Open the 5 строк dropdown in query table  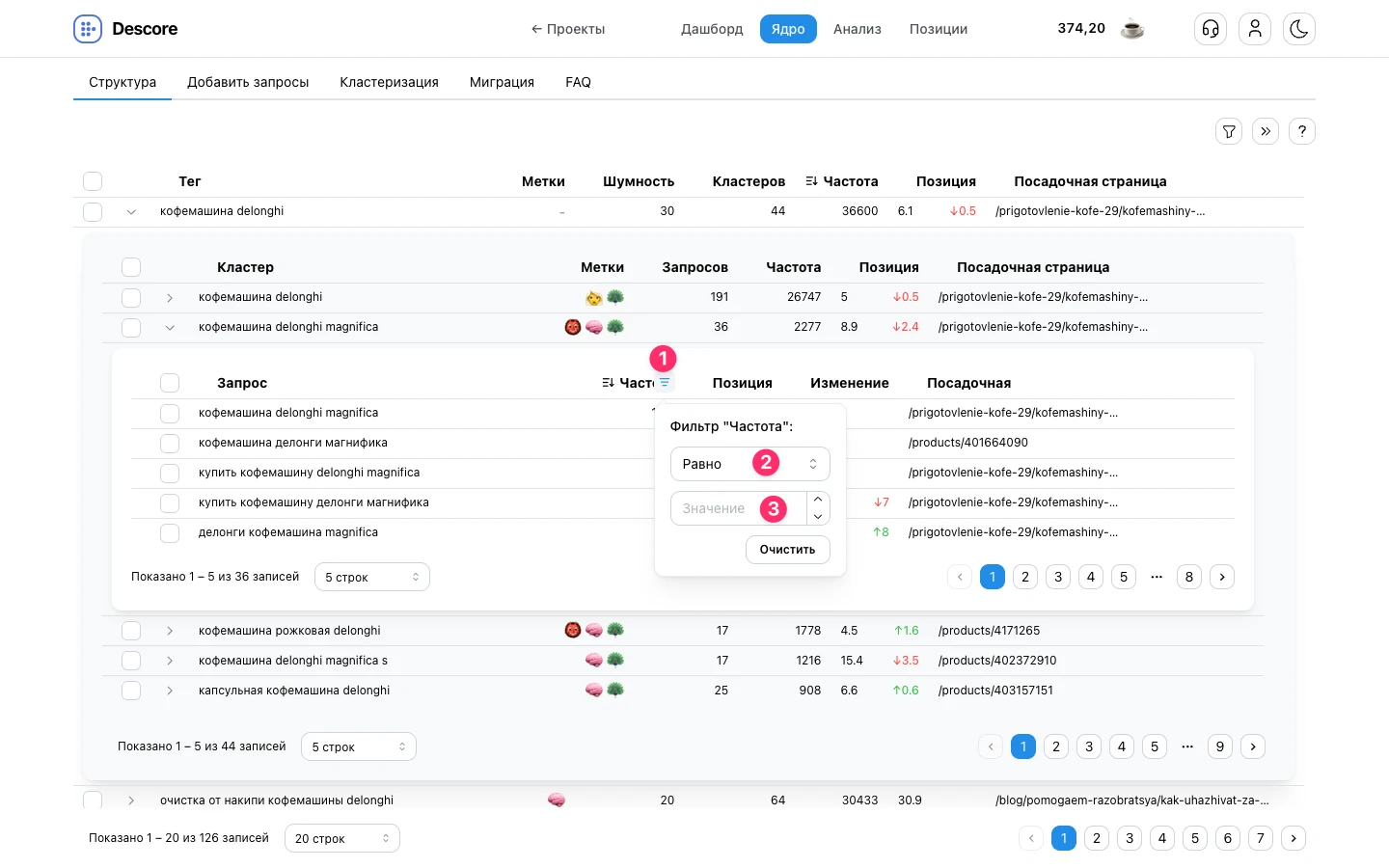tap(372, 577)
